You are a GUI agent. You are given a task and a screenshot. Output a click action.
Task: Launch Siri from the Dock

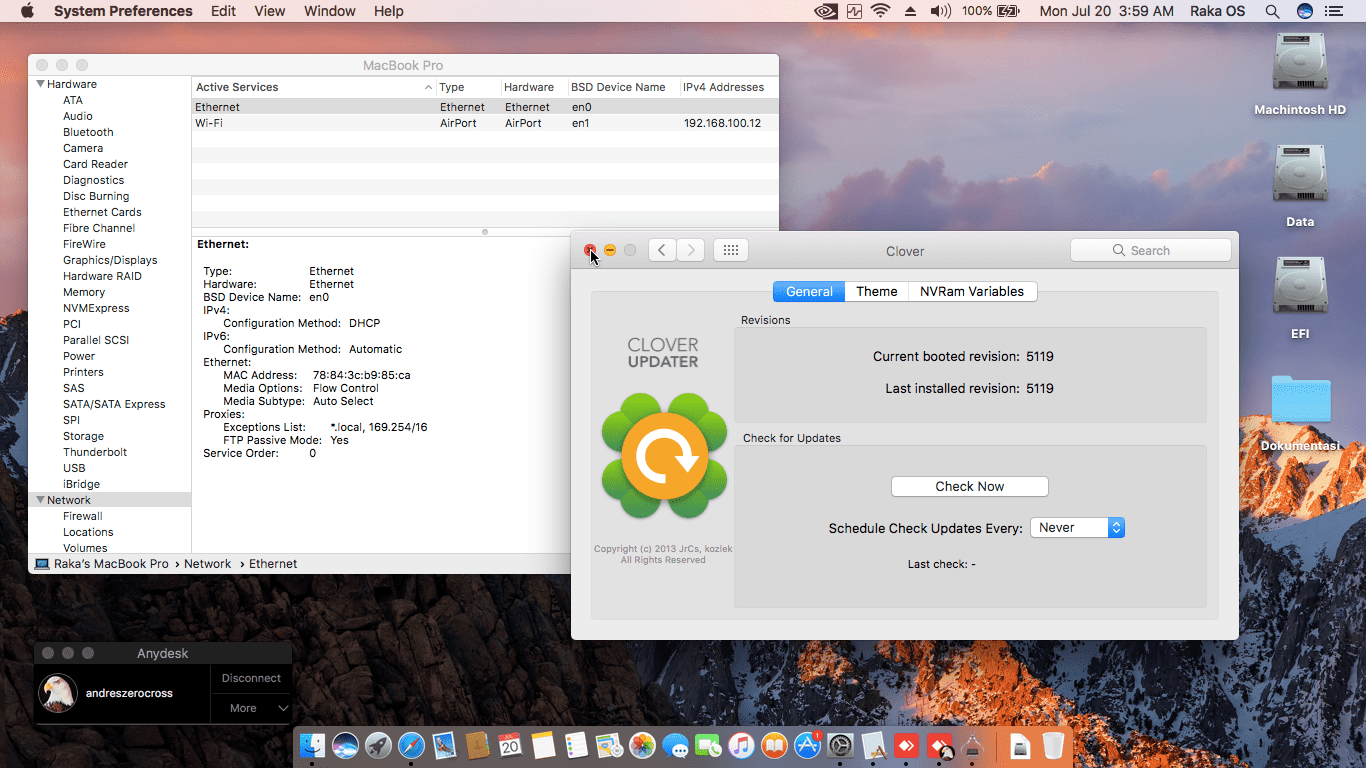346,745
